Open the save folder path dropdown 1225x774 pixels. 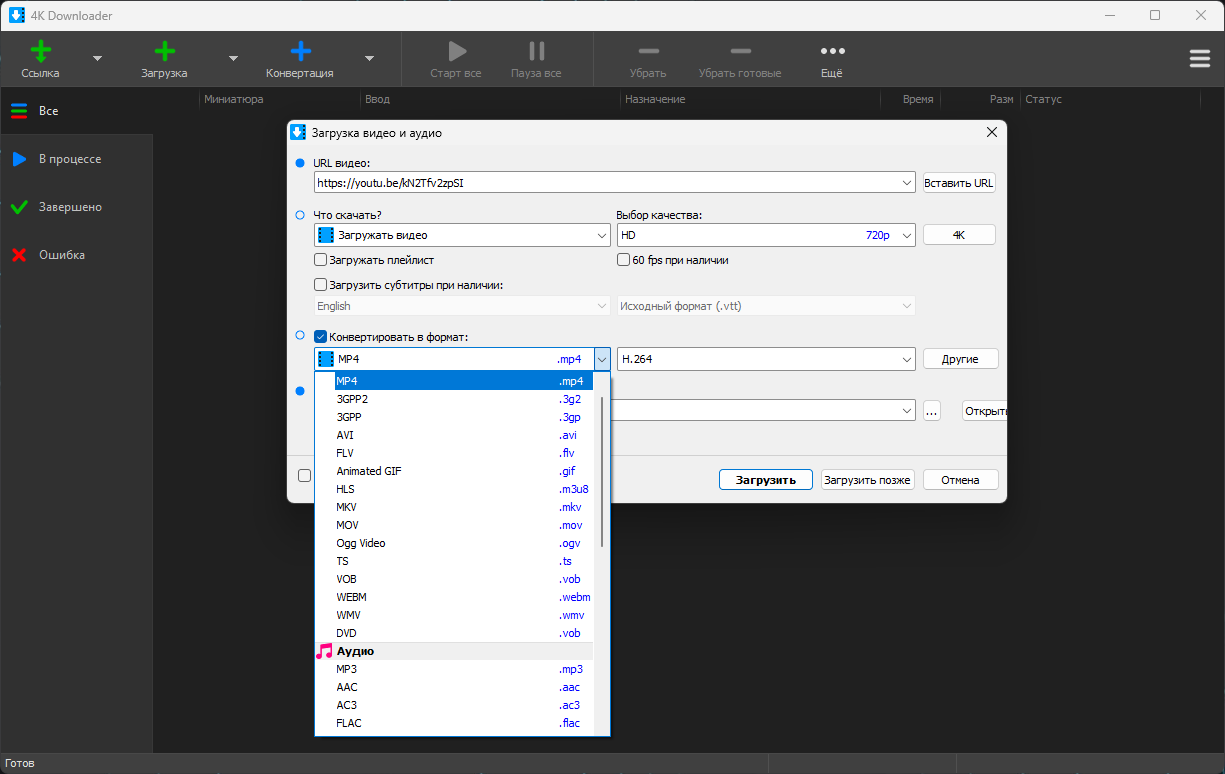point(907,410)
